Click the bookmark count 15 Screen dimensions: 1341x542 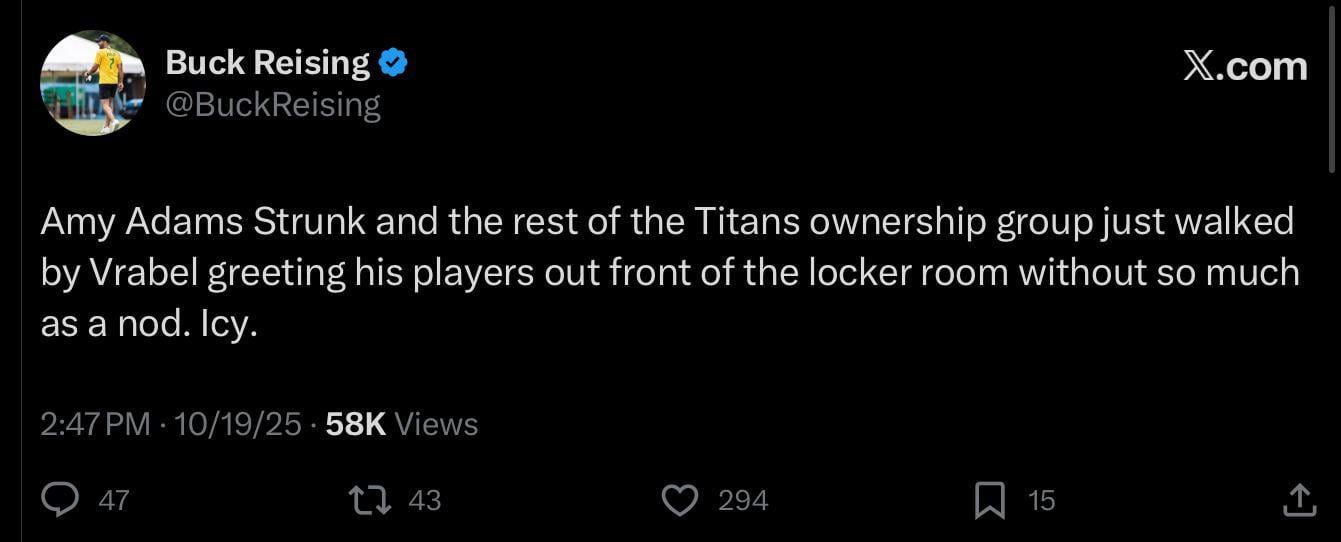point(1042,500)
